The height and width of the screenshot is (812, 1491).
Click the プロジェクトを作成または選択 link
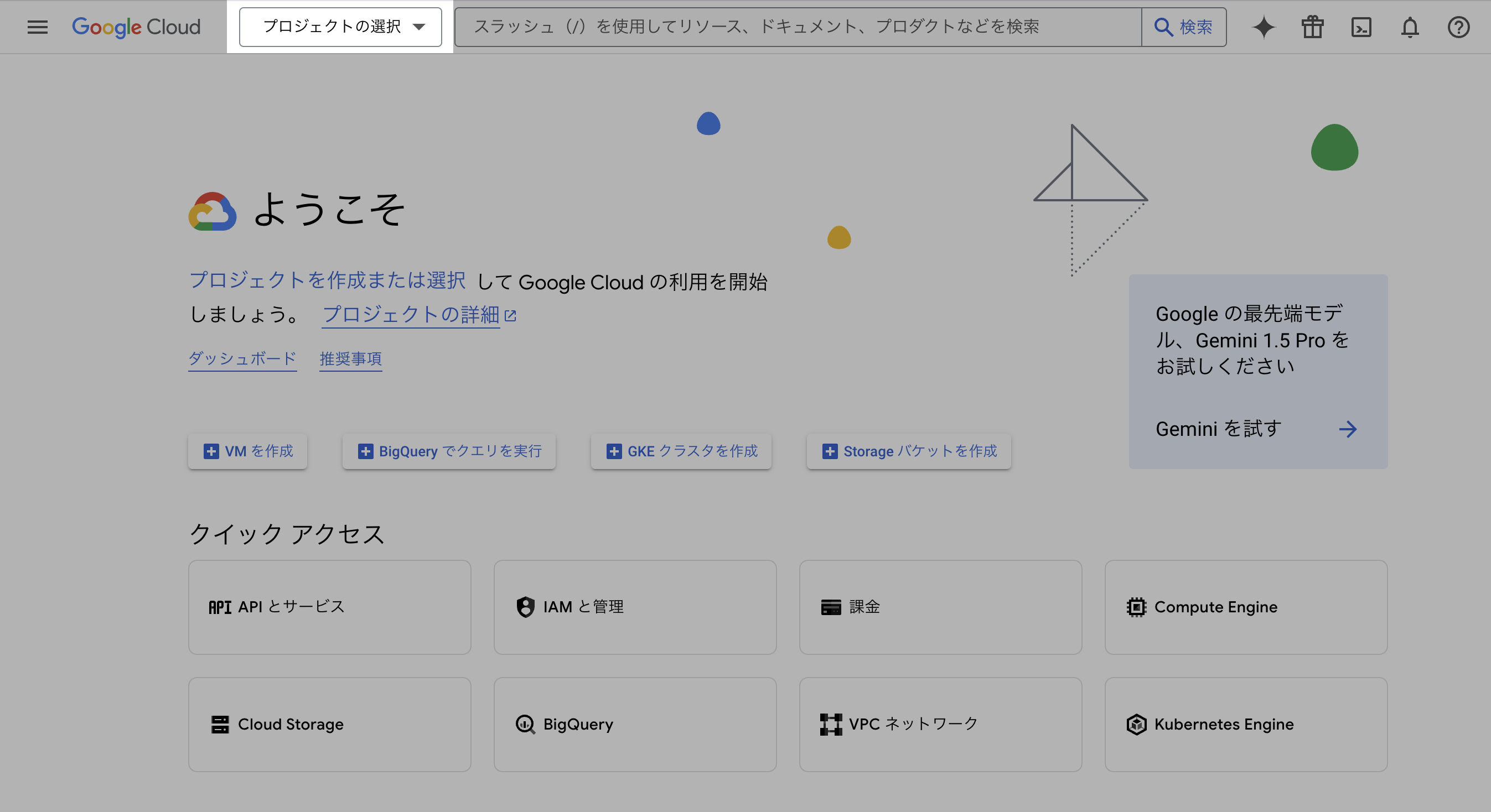point(328,280)
